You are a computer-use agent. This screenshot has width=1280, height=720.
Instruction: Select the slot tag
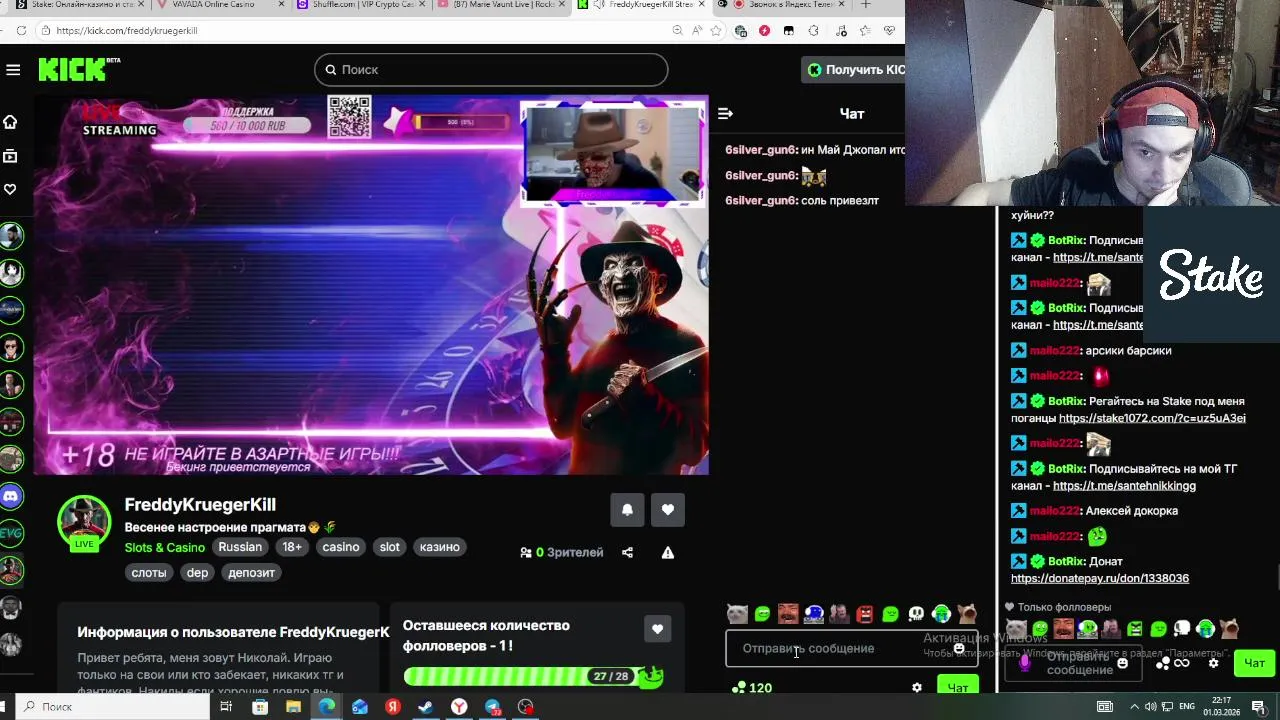pyautogui.click(x=390, y=547)
